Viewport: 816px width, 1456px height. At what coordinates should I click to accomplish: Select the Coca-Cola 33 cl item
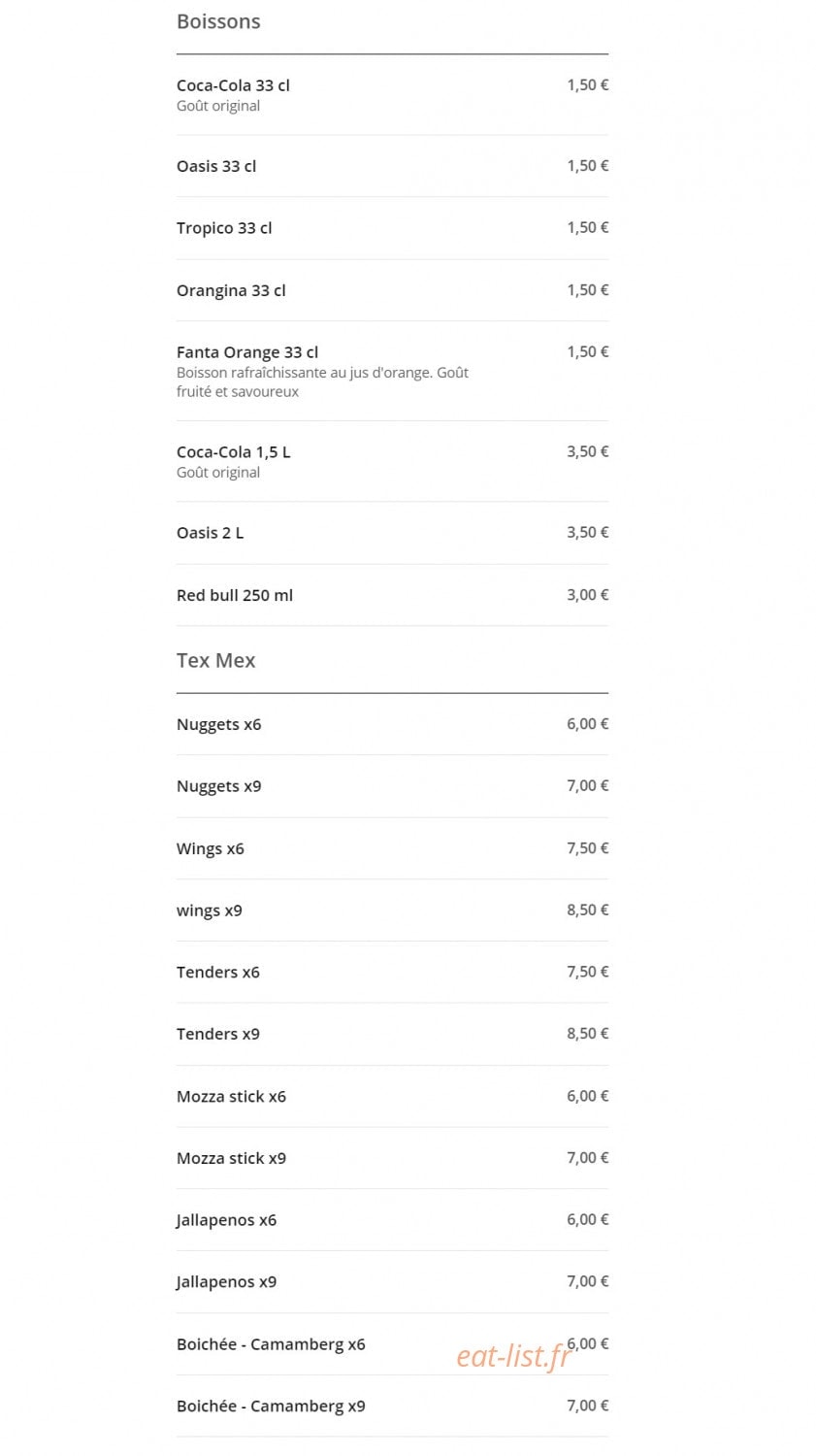tap(392, 95)
